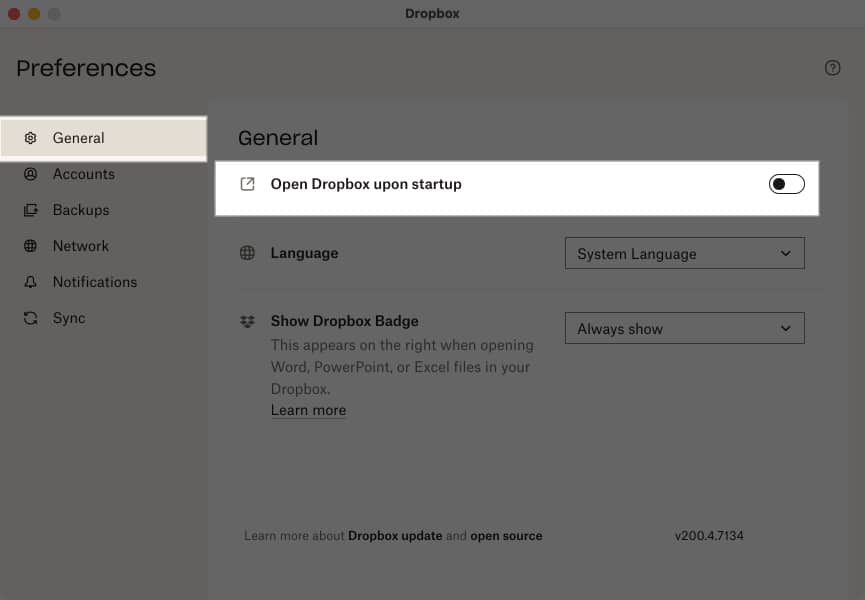Switch to the Accounts section

point(104,174)
